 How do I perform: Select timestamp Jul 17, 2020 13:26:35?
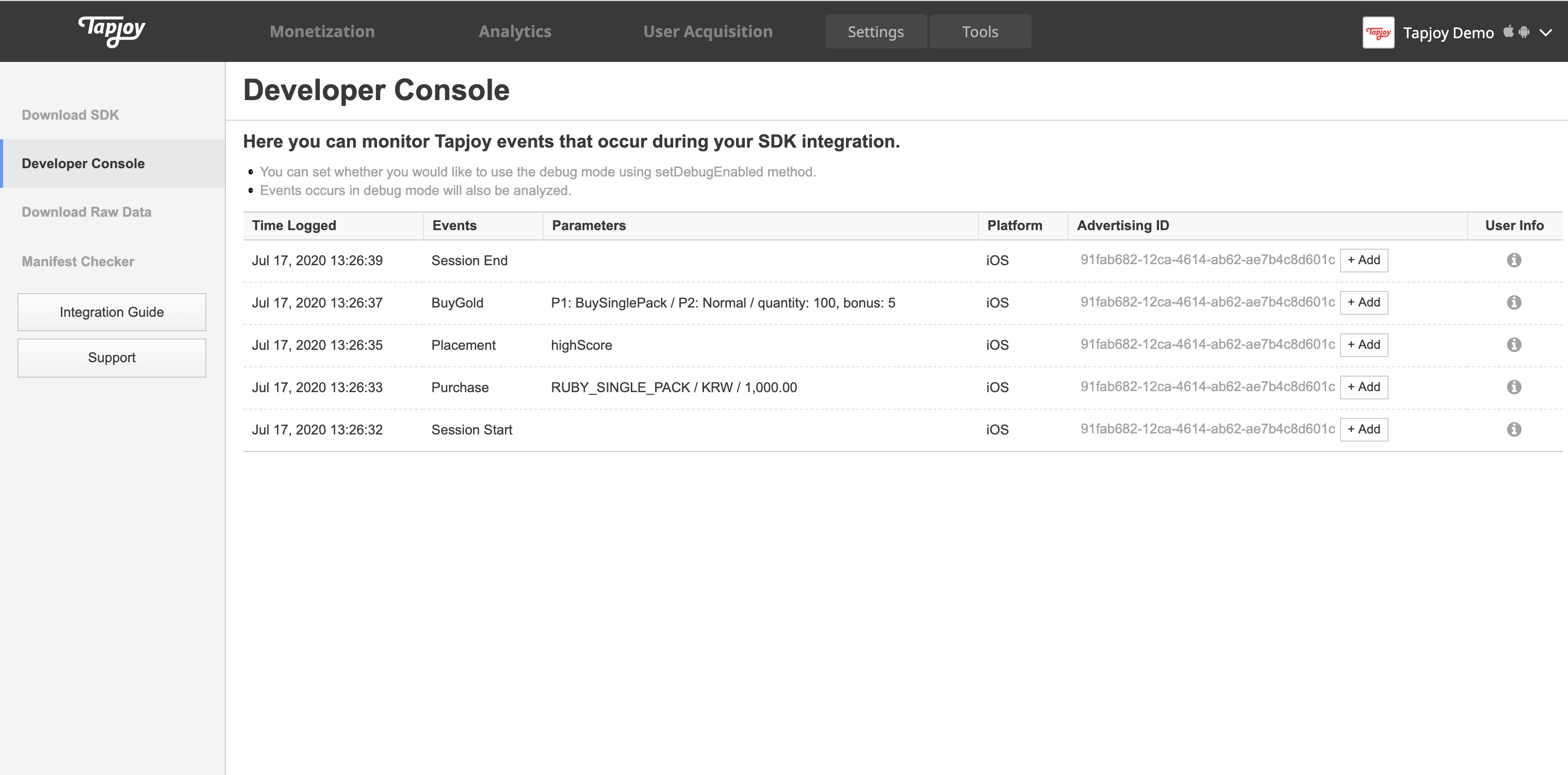[317, 345]
